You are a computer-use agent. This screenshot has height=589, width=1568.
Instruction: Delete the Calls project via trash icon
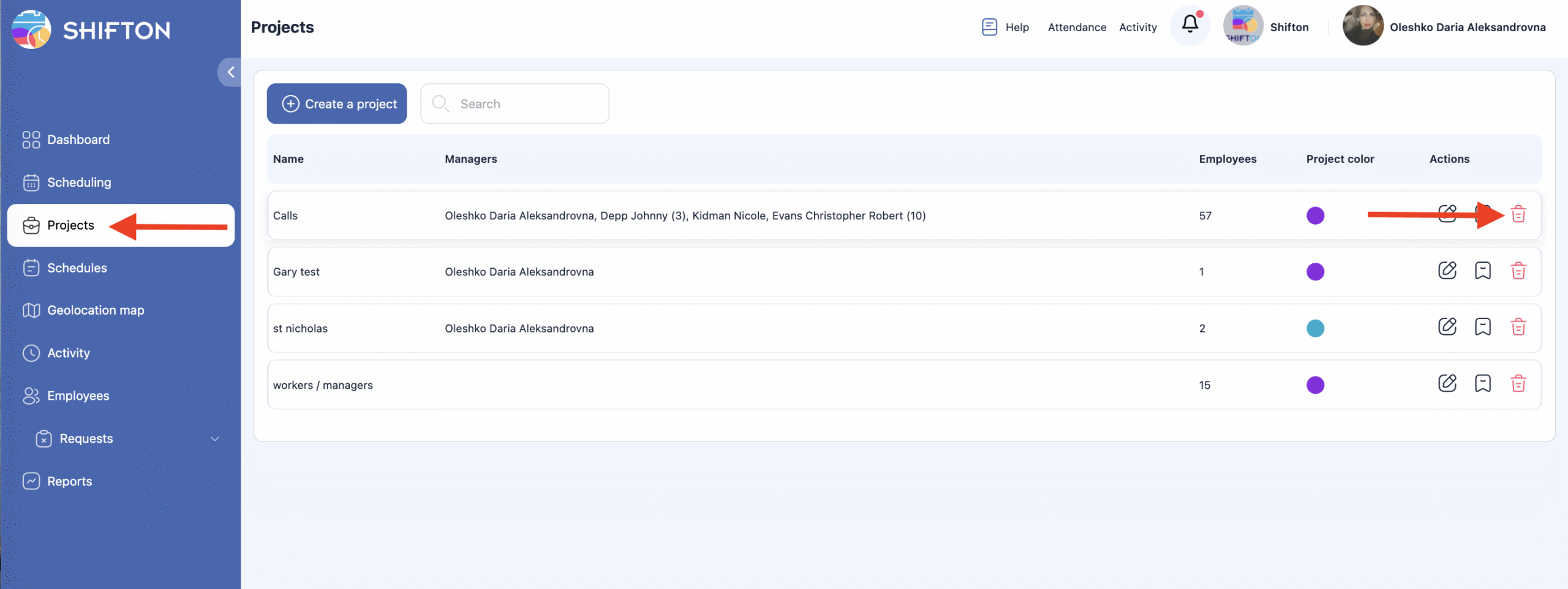pos(1518,214)
